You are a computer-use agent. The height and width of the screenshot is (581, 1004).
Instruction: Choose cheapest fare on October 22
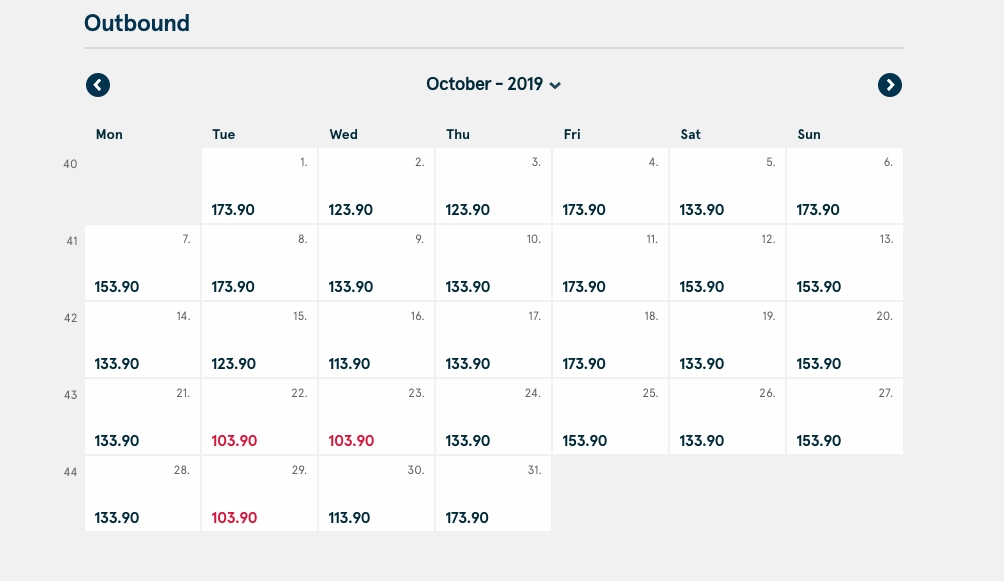[x=259, y=416]
